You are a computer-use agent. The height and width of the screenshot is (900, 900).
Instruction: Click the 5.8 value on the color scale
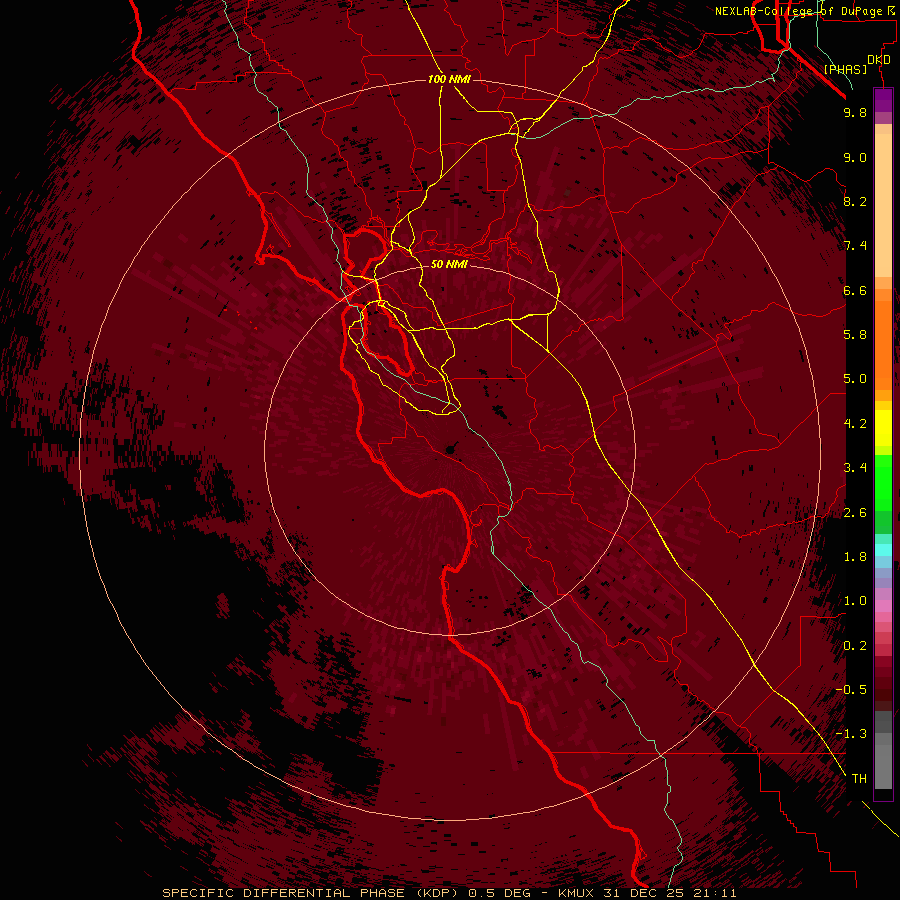[x=855, y=335]
